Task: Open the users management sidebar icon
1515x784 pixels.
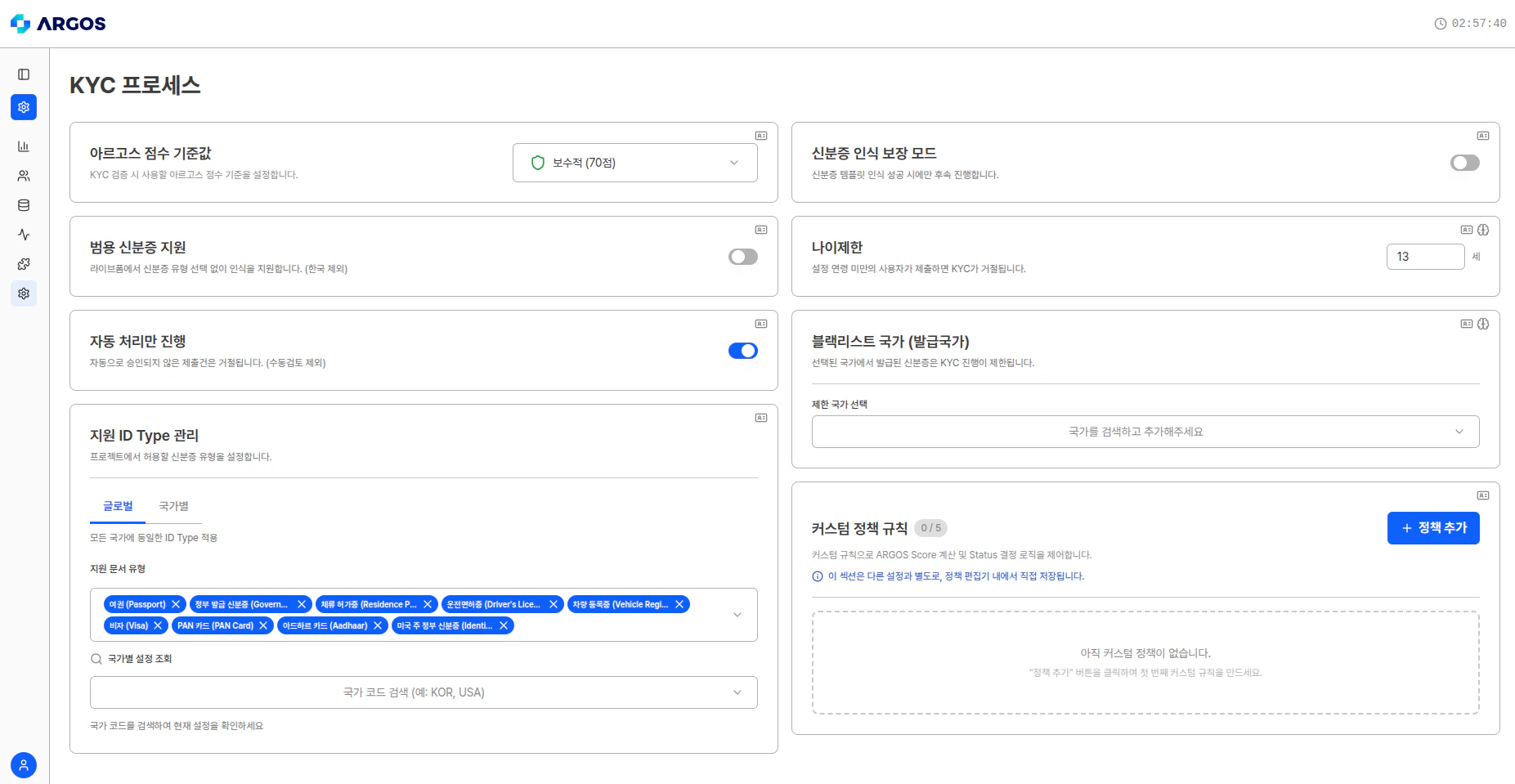Action: 24,176
